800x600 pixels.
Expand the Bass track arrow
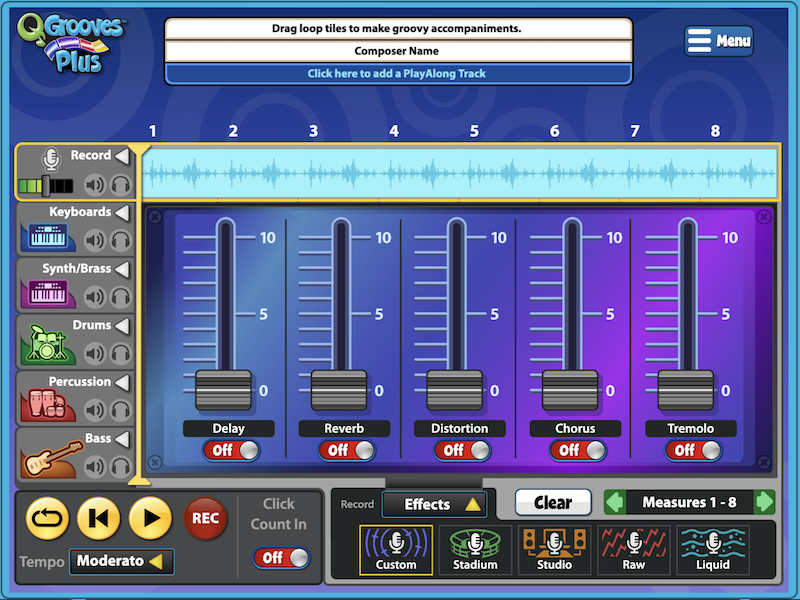click(122, 439)
